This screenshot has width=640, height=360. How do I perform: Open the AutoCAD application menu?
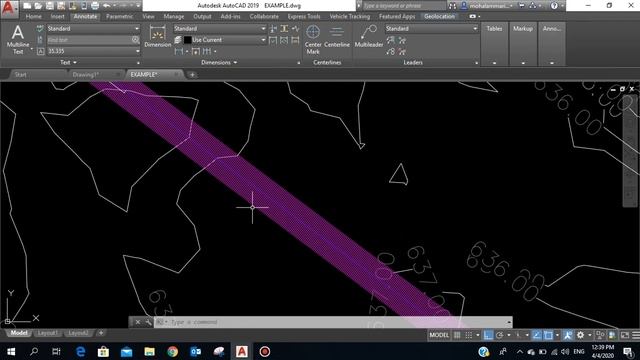click(x=9, y=8)
